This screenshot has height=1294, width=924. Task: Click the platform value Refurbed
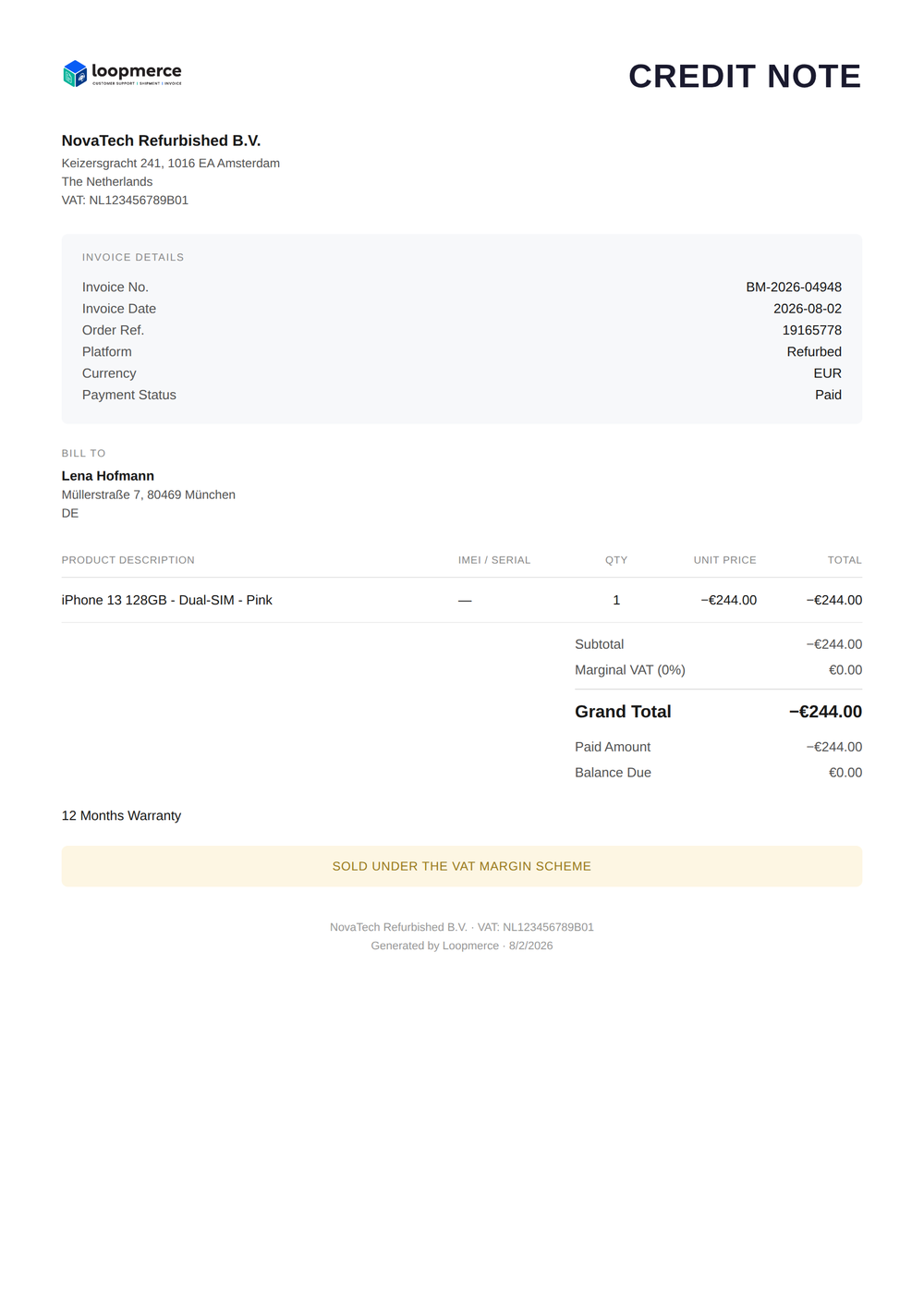click(814, 352)
